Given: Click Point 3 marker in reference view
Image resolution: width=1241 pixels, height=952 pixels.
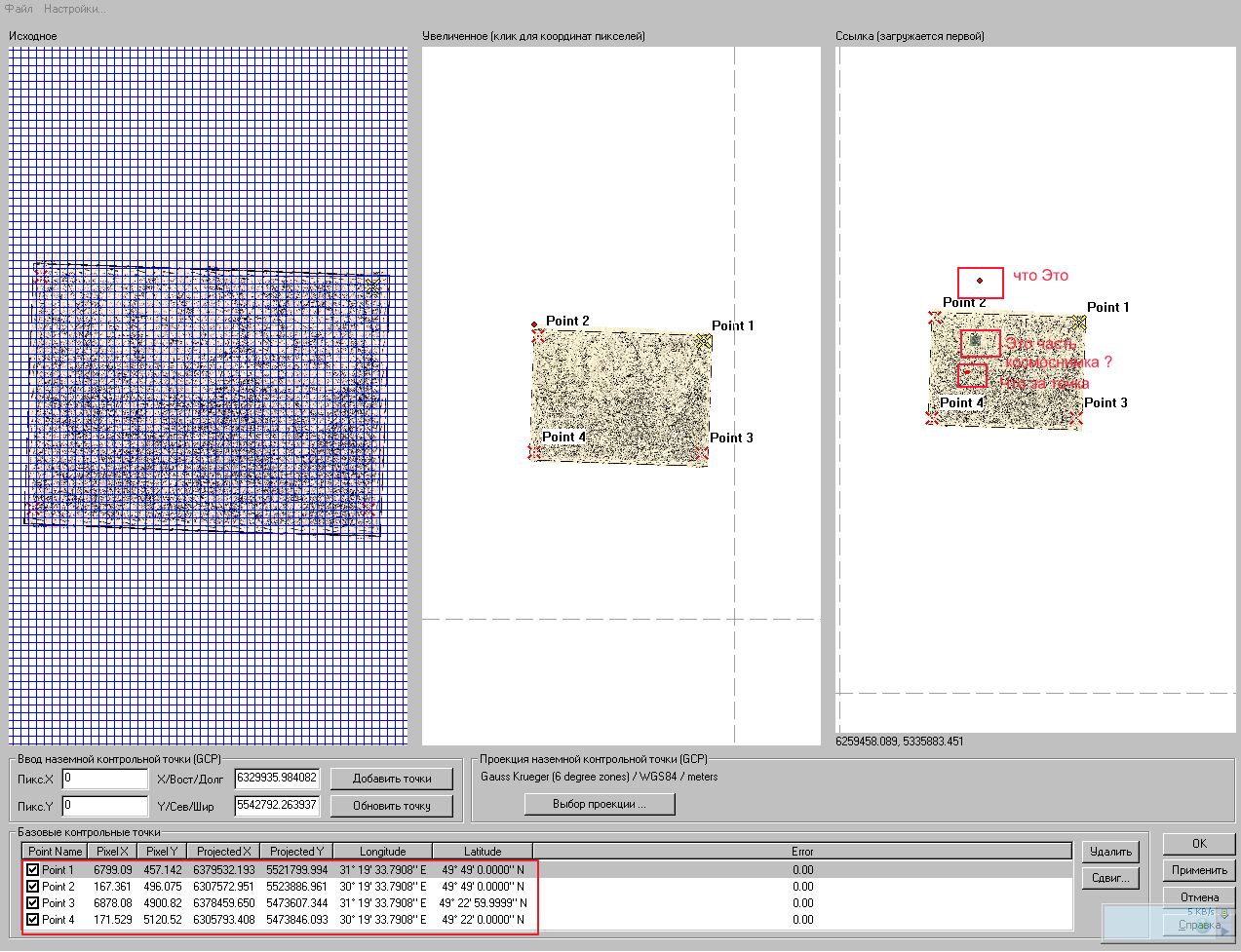Looking at the screenshot, I should pyautogui.click(x=1075, y=417).
